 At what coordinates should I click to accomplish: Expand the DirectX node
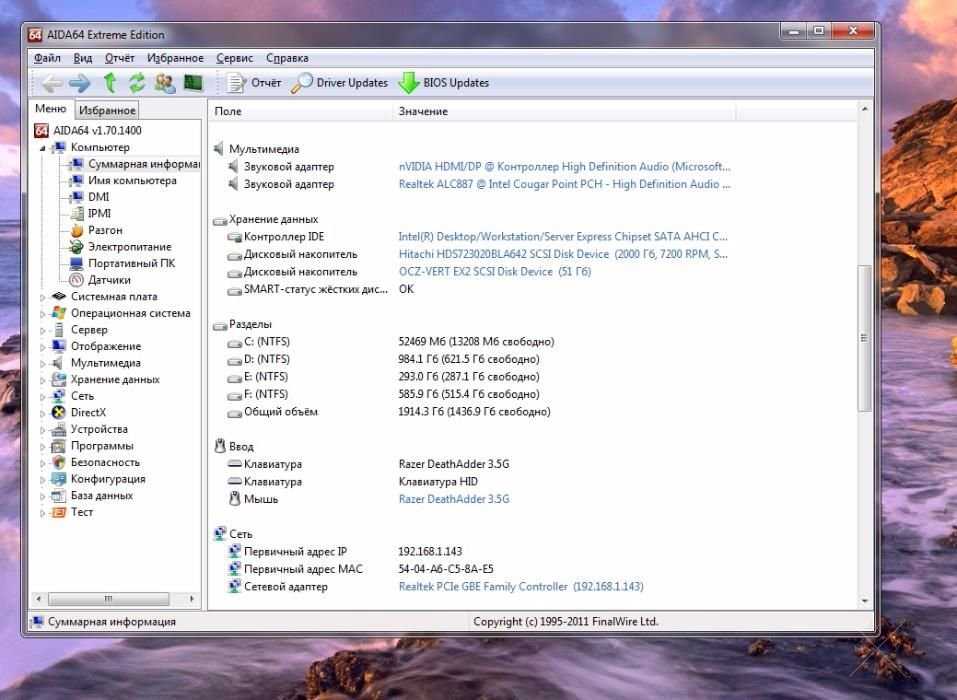pyautogui.click(x=43, y=413)
